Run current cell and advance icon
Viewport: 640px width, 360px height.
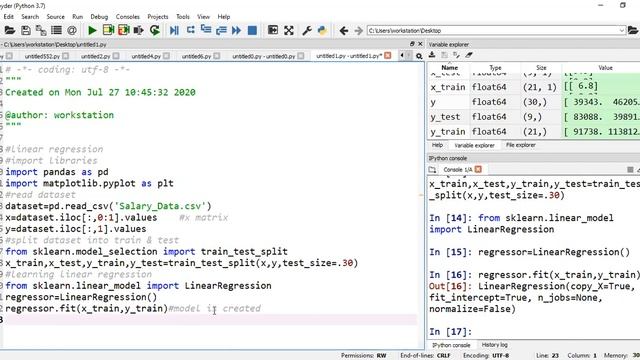pos(124,30)
